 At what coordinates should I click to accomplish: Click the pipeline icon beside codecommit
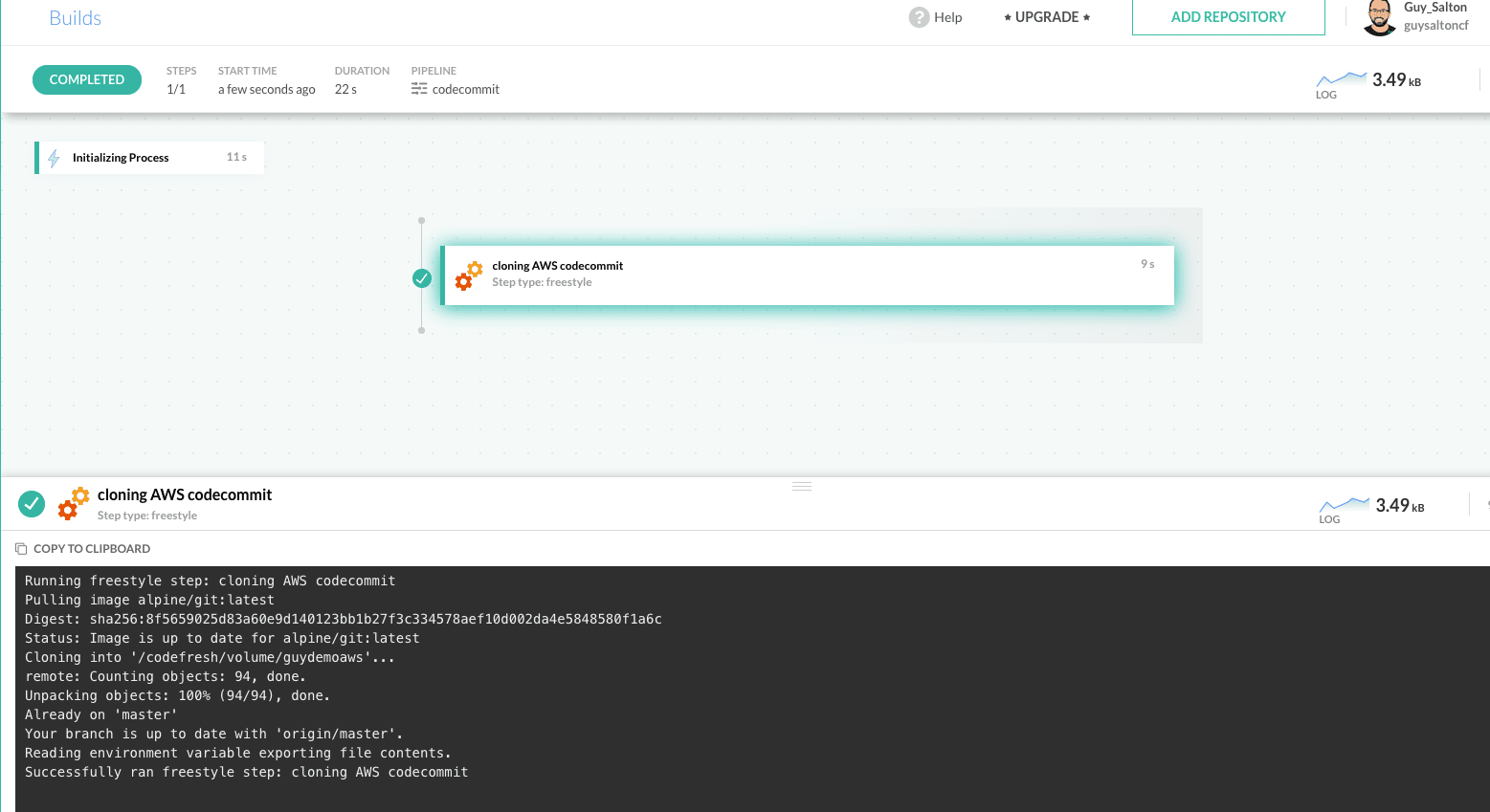click(419, 89)
